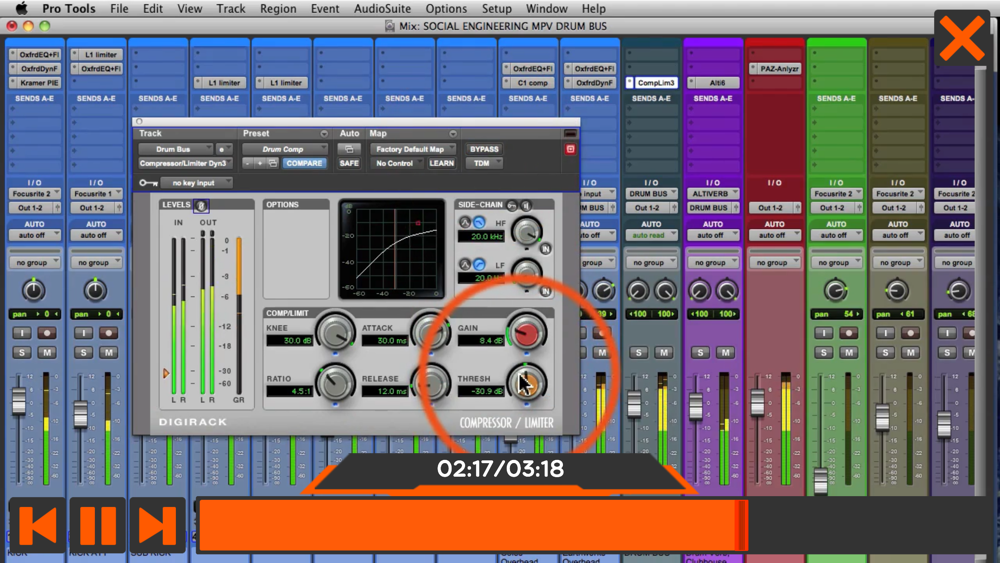Open the Window menu
Screen dimensions: 1000x563
547,8
